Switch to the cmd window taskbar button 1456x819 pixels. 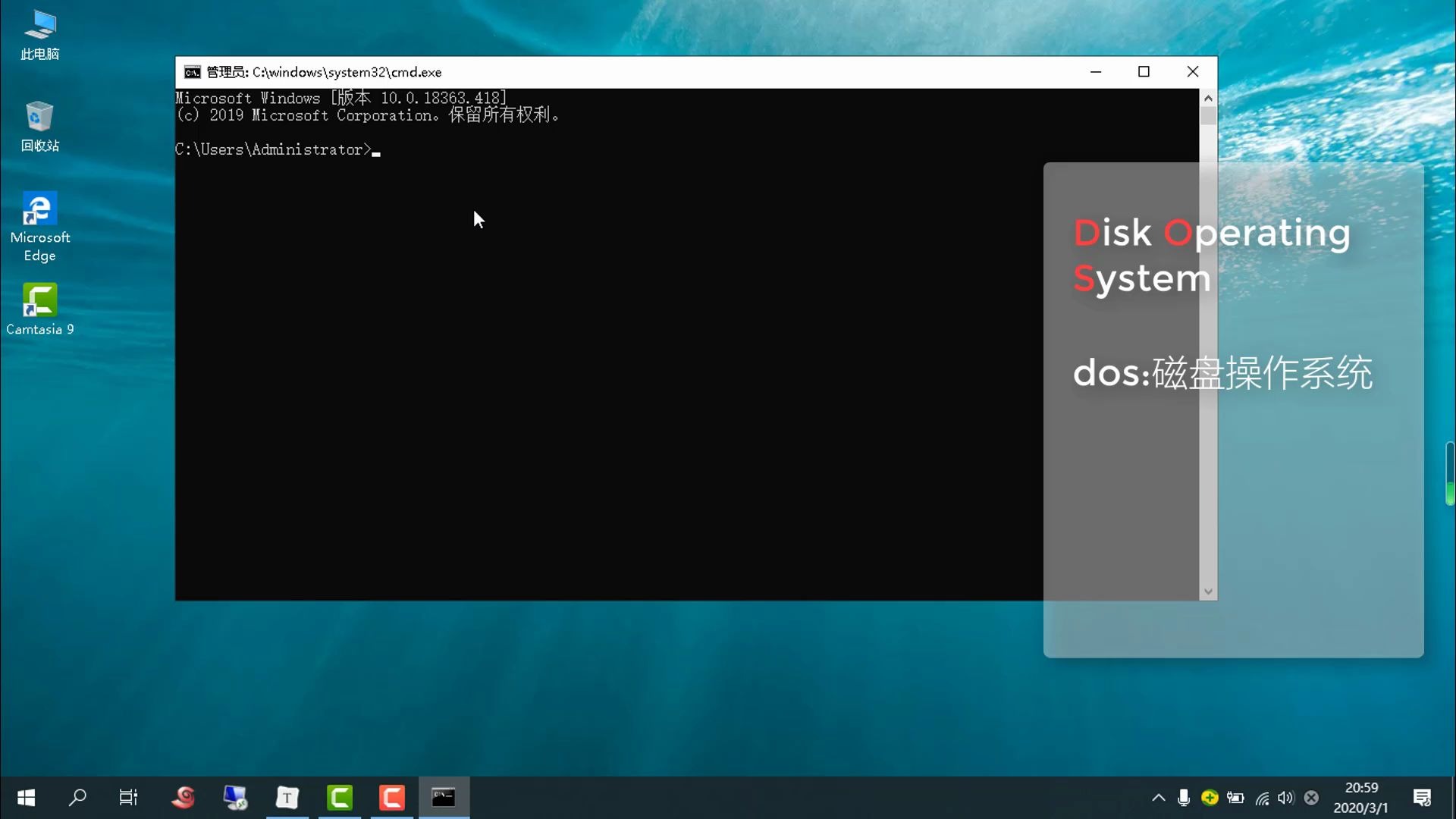444,798
